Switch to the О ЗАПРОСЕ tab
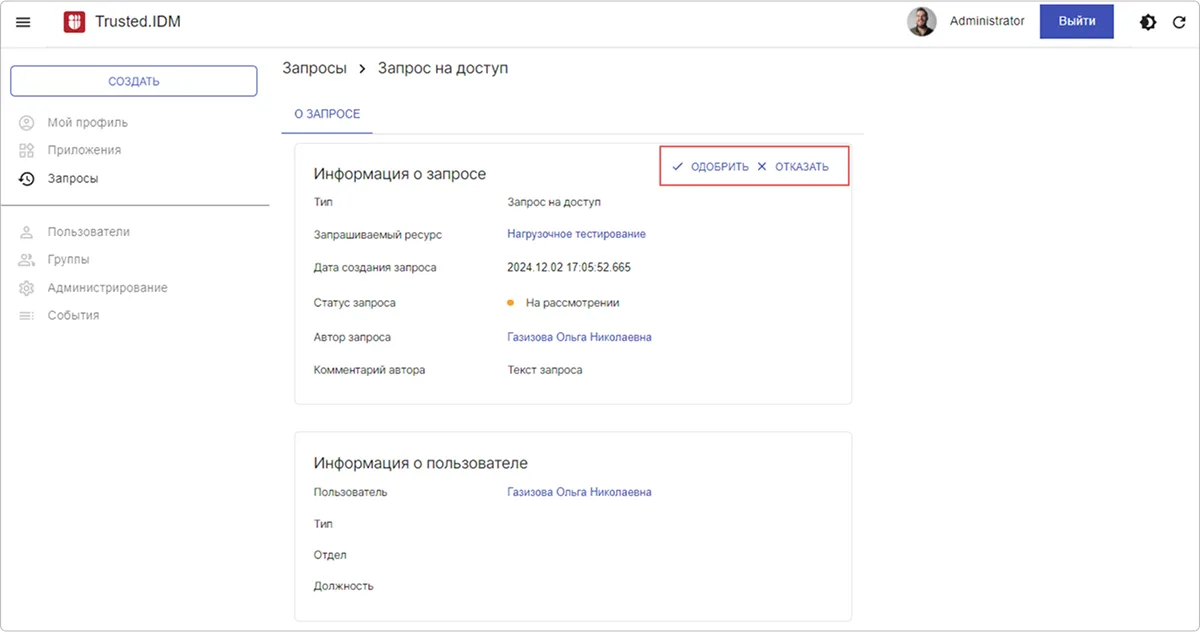Viewport: 1200px width, 632px height. [326, 115]
